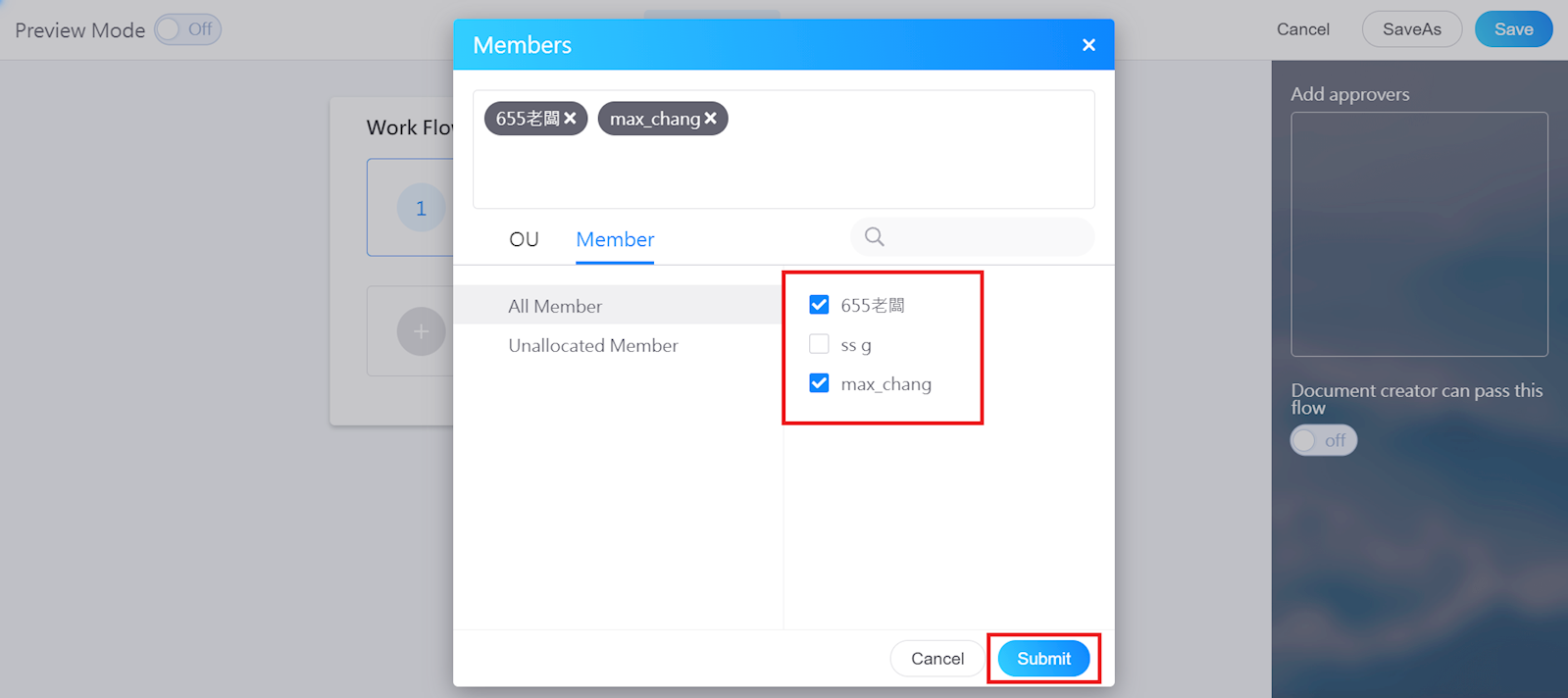Click the member search field
Screen dimensions: 1568x698
point(986,237)
